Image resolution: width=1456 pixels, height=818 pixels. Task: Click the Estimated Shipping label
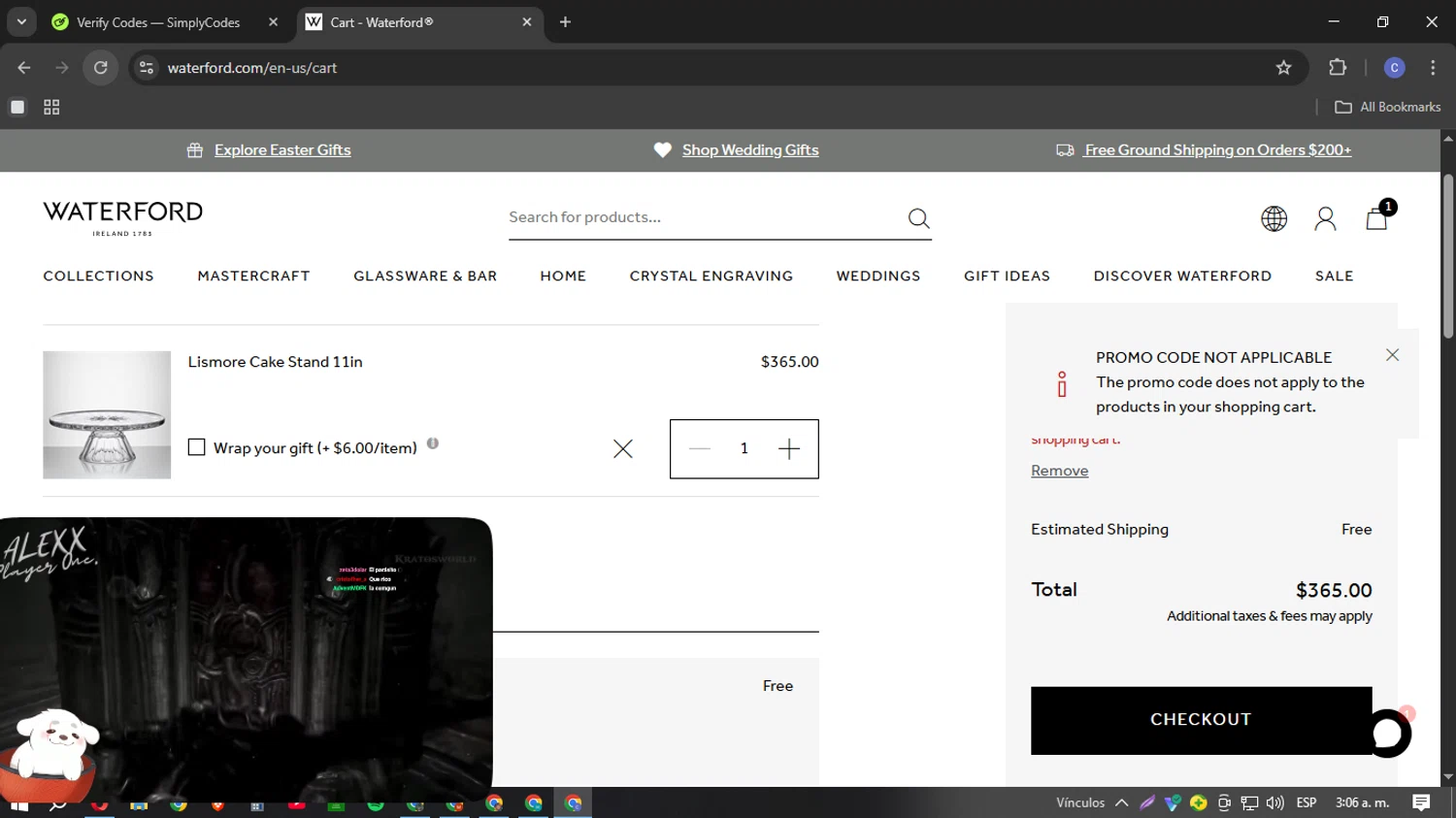[x=1100, y=529]
